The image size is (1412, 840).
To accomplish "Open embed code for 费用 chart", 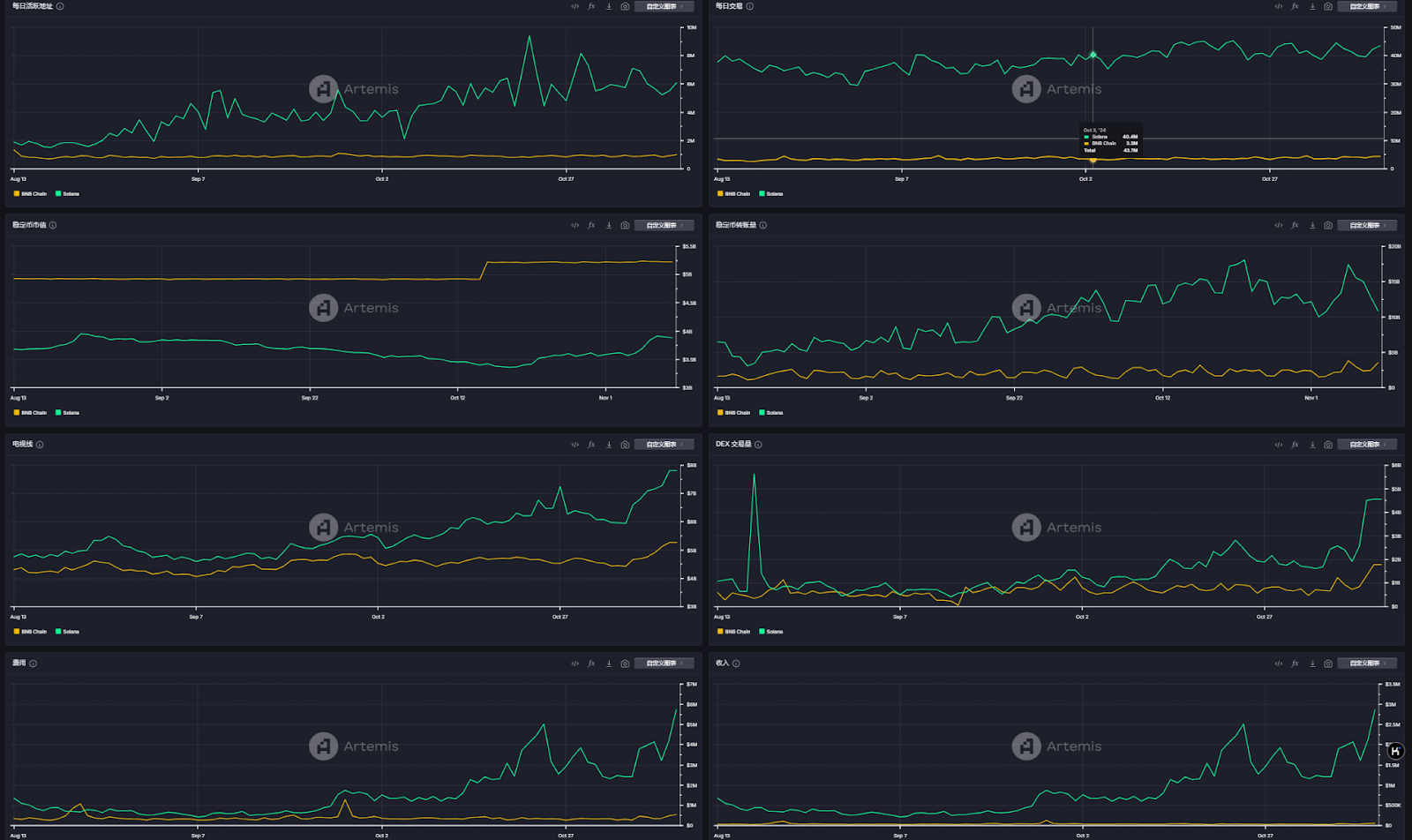I will 575,664.
